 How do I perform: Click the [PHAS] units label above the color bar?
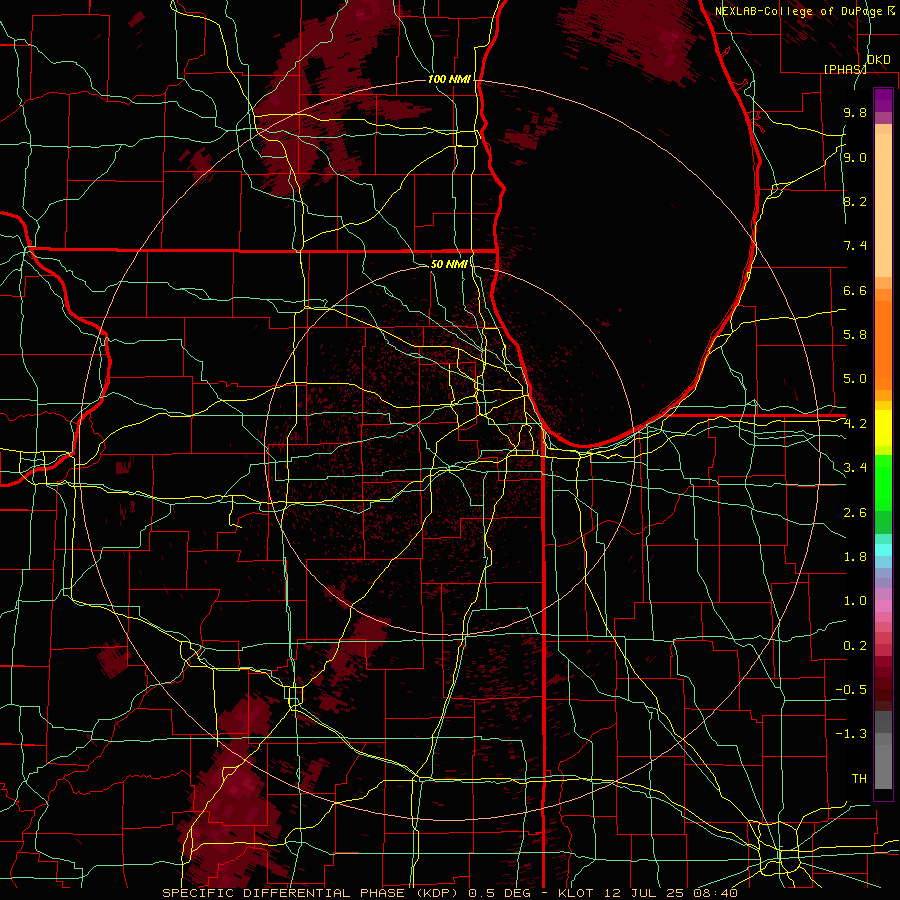click(x=845, y=69)
